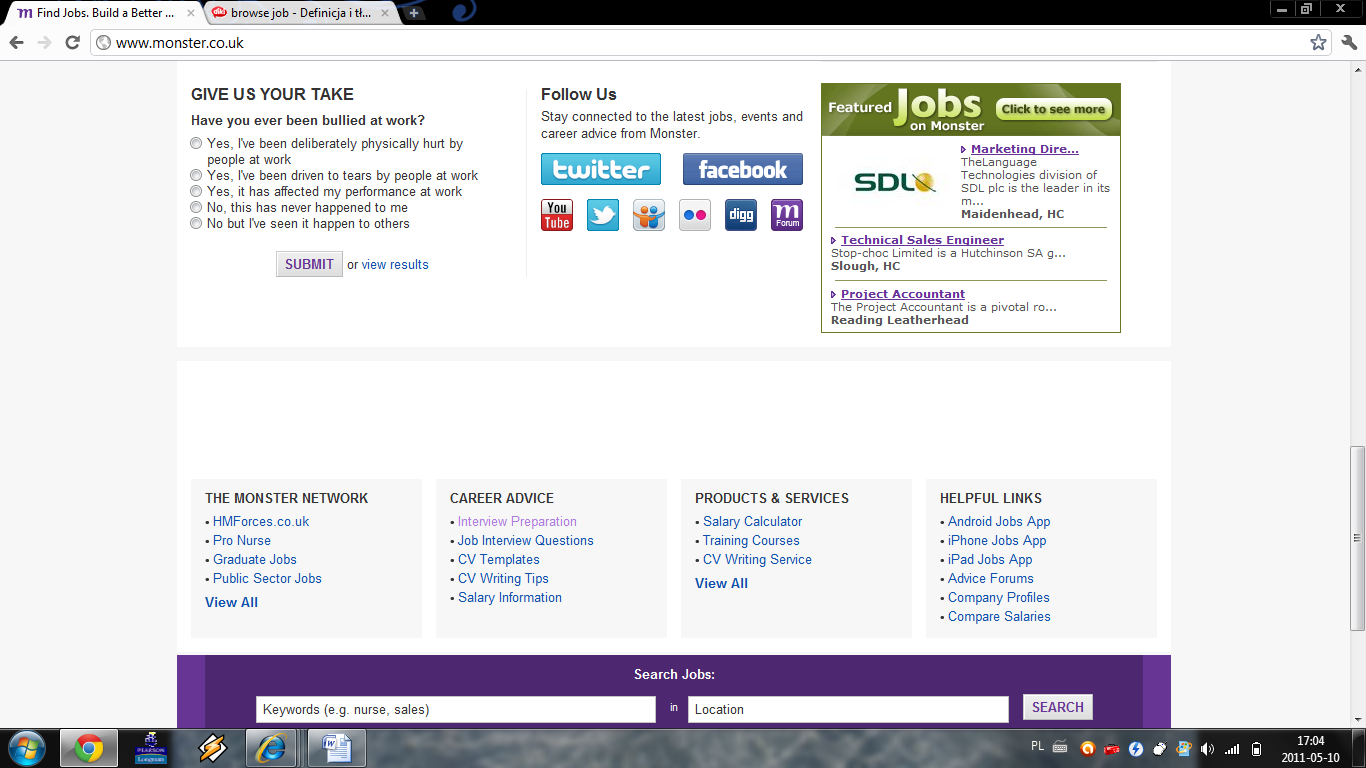Follow Monster via the large Twitter button
1366x768 pixels.
point(600,169)
